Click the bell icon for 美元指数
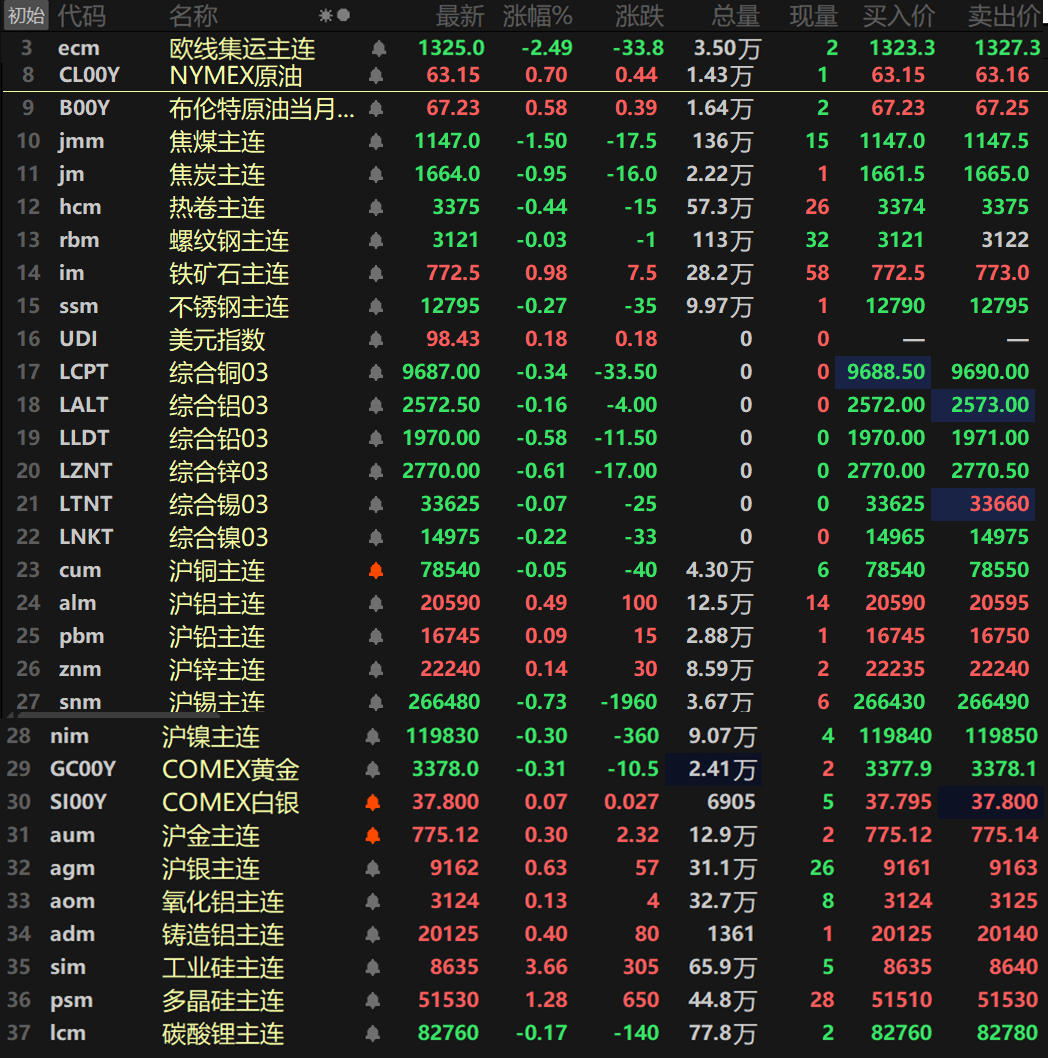The width and height of the screenshot is (1048, 1058). point(377,339)
